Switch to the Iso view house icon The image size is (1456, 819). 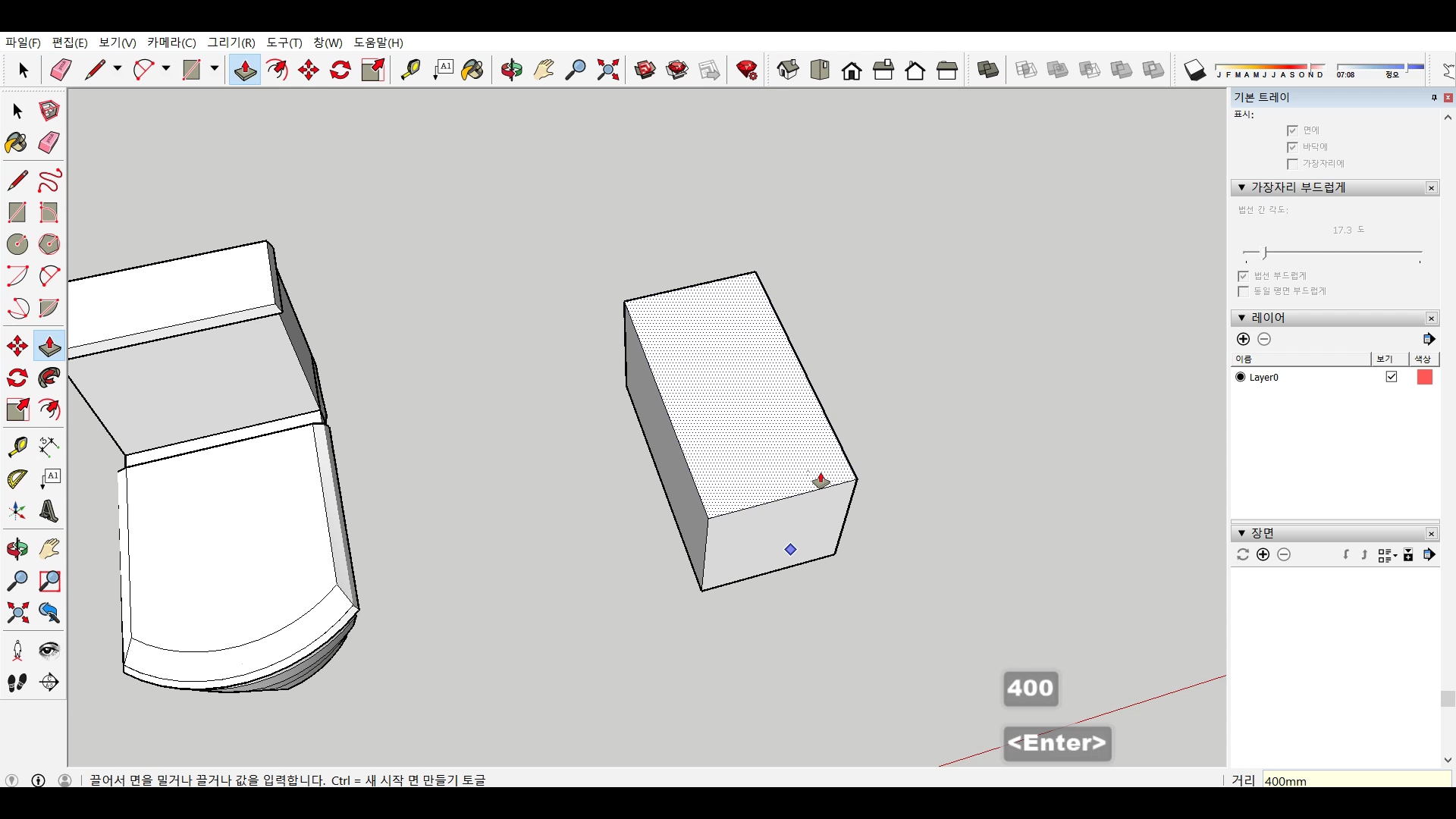tap(788, 70)
